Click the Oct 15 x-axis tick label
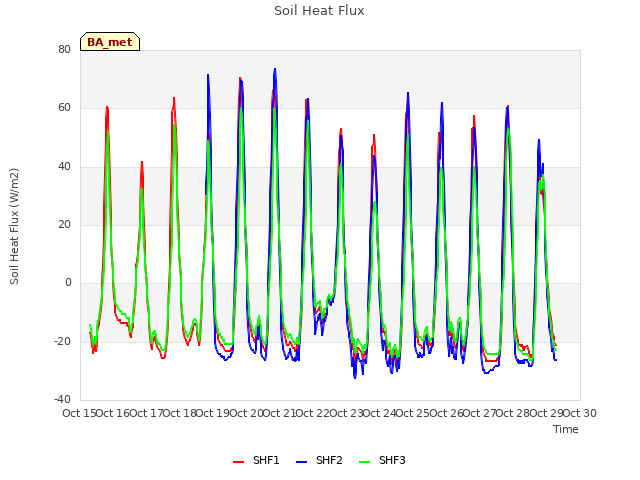 [x=79, y=413]
